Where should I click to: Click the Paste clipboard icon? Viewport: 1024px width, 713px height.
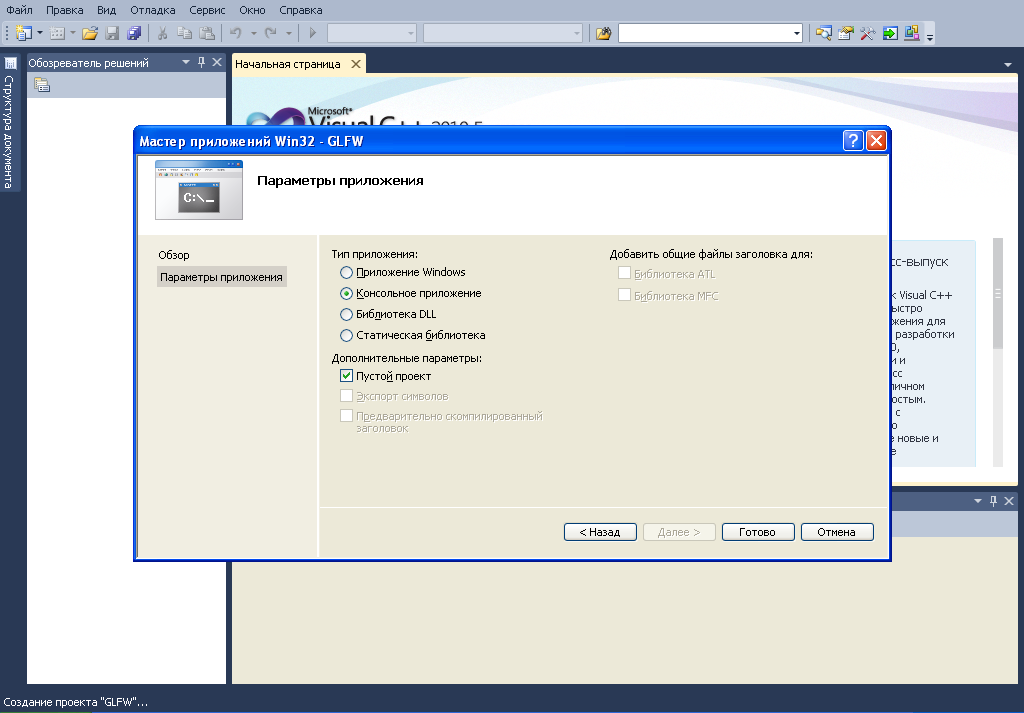[206, 33]
